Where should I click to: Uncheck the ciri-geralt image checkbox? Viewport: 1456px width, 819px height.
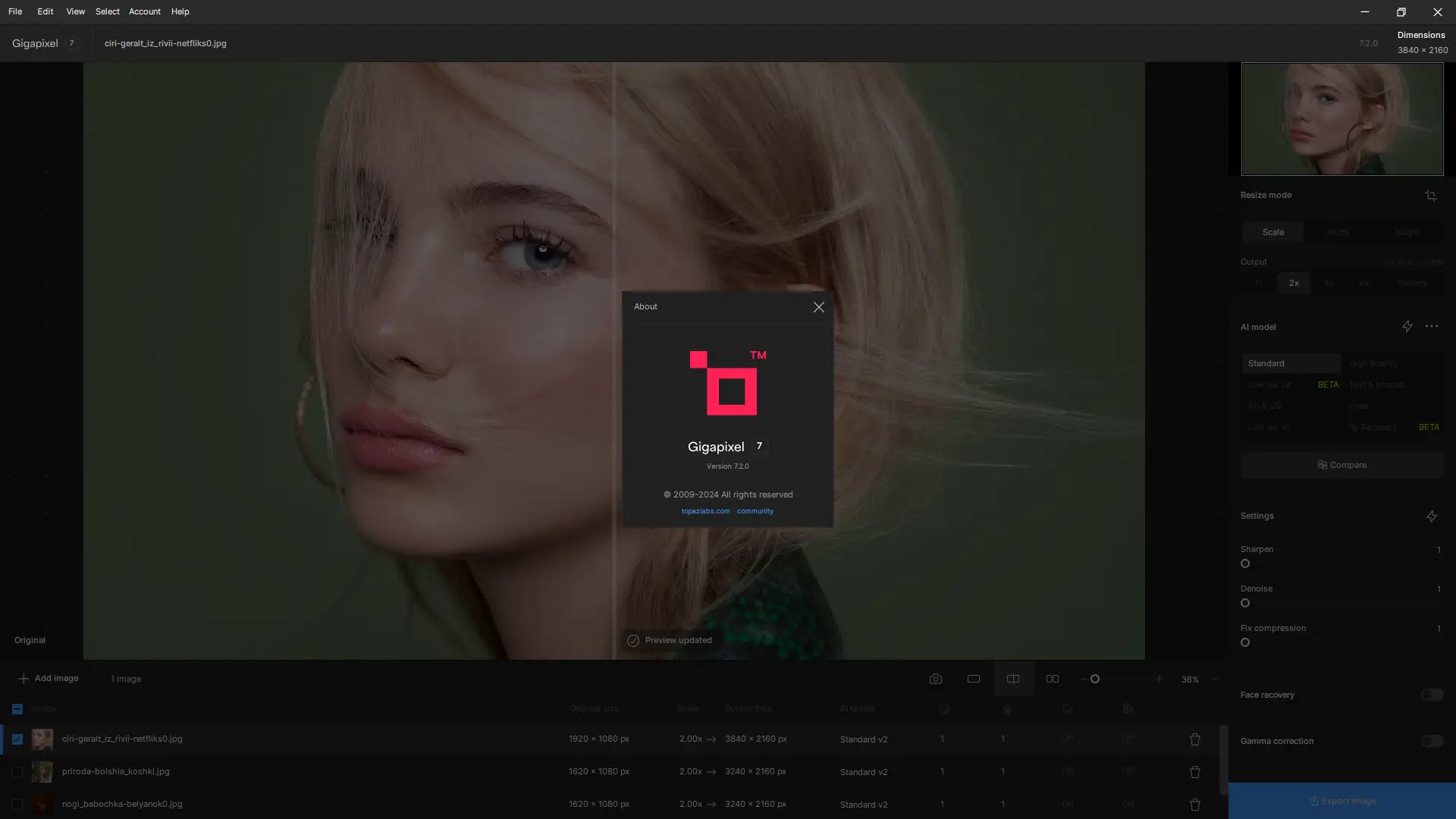(x=17, y=739)
